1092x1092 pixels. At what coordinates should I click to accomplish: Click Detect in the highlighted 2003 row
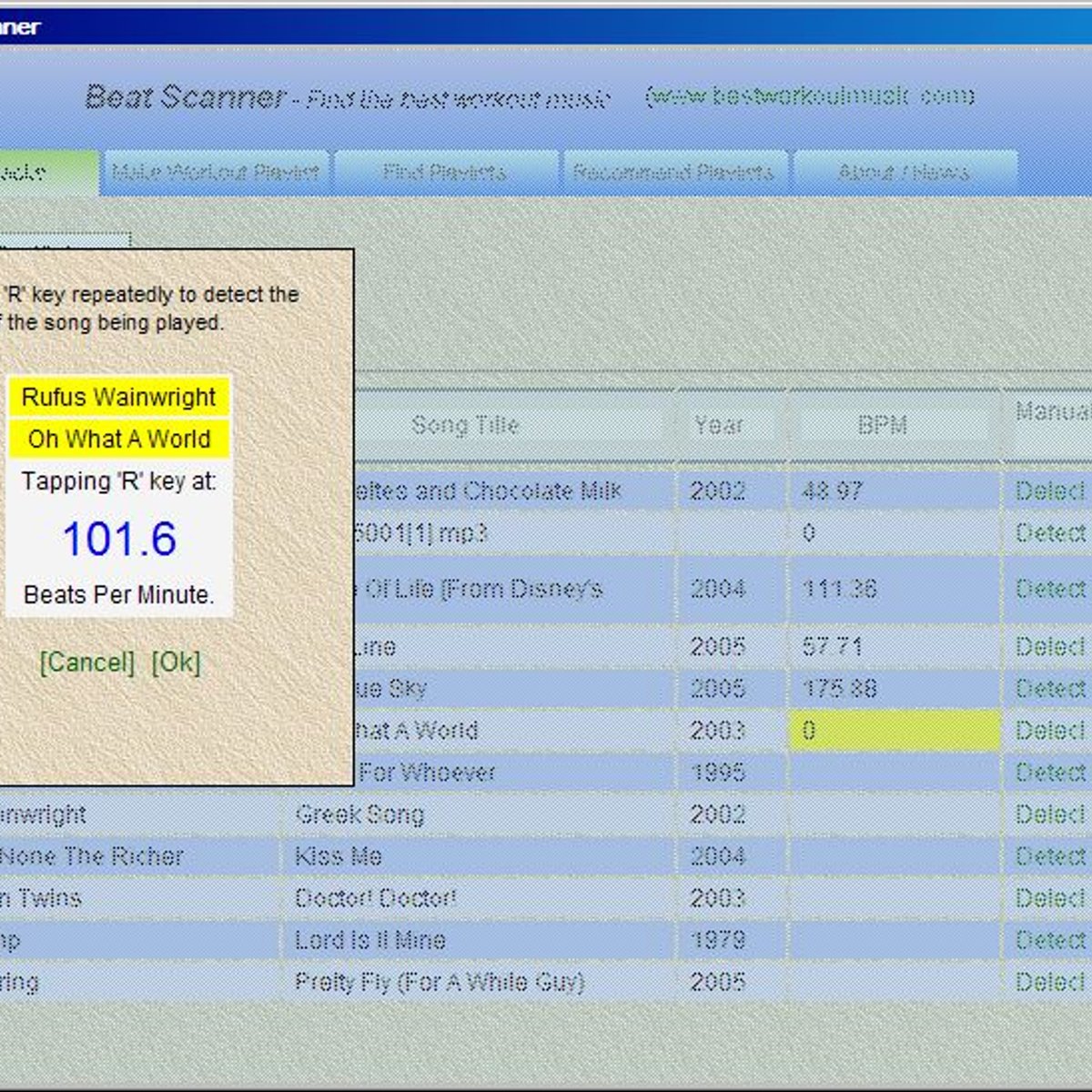(x=1050, y=730)
